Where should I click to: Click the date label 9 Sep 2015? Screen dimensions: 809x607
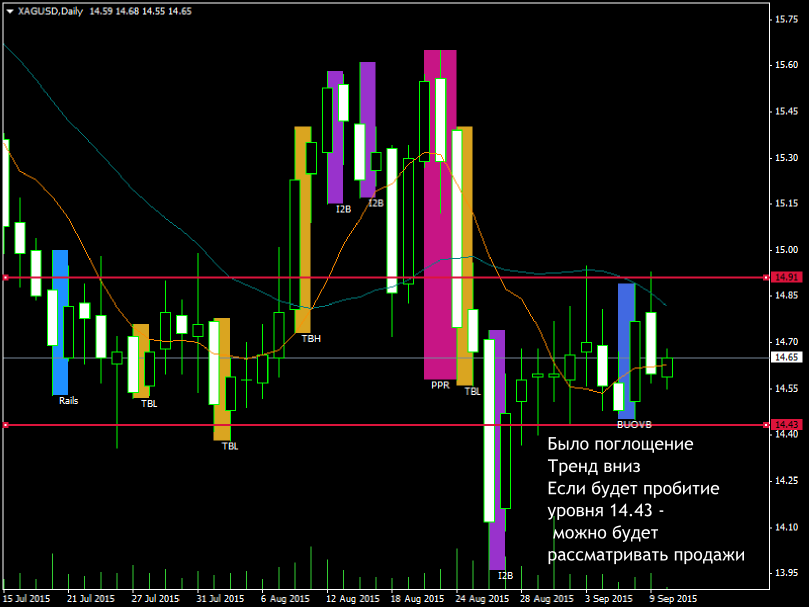pos(674,599)
